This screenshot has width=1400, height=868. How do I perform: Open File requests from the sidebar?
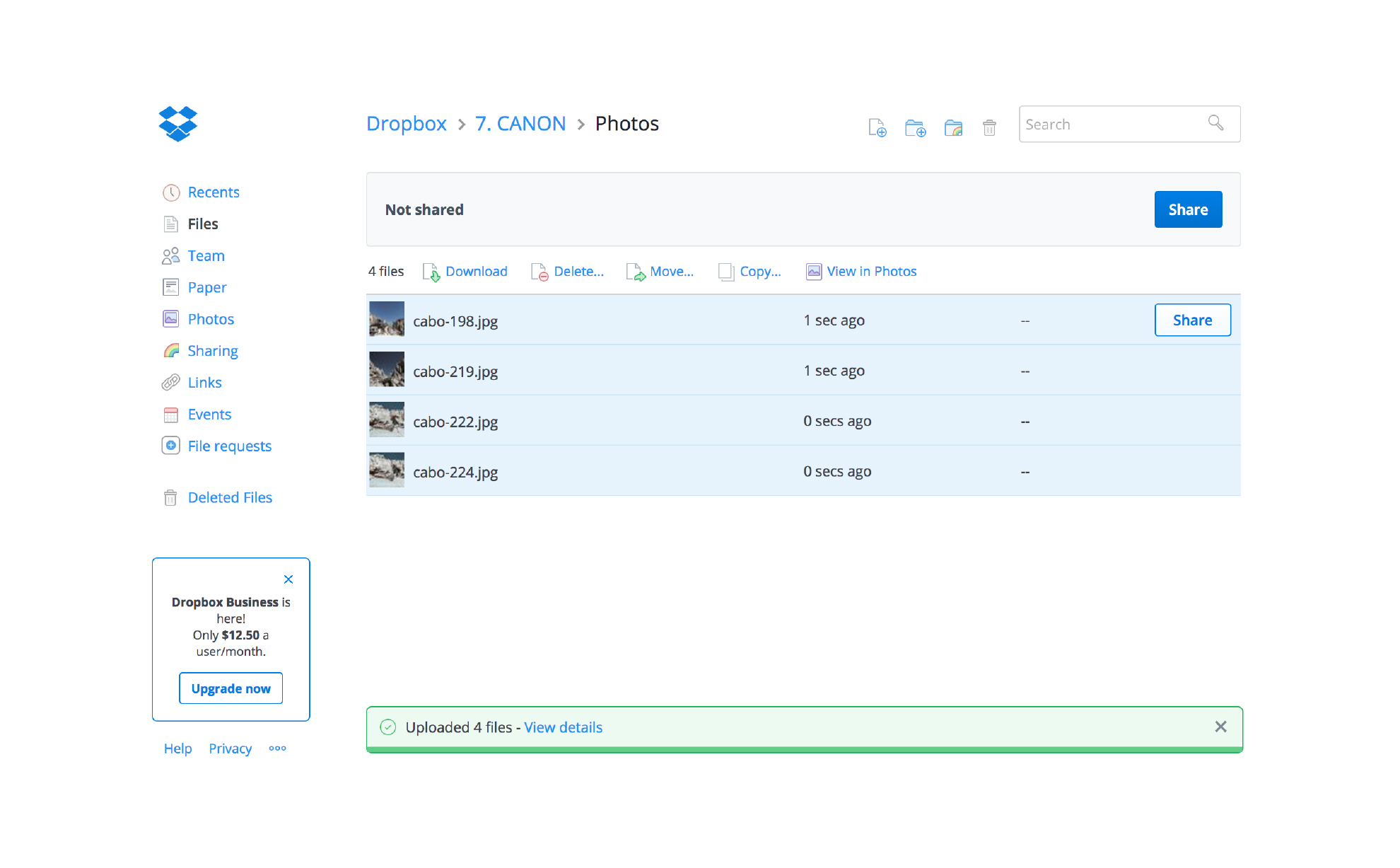229,446
